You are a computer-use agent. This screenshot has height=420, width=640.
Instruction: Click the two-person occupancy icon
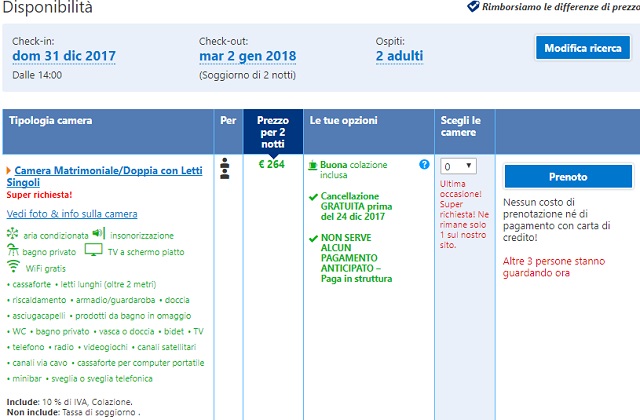(224, 168)
